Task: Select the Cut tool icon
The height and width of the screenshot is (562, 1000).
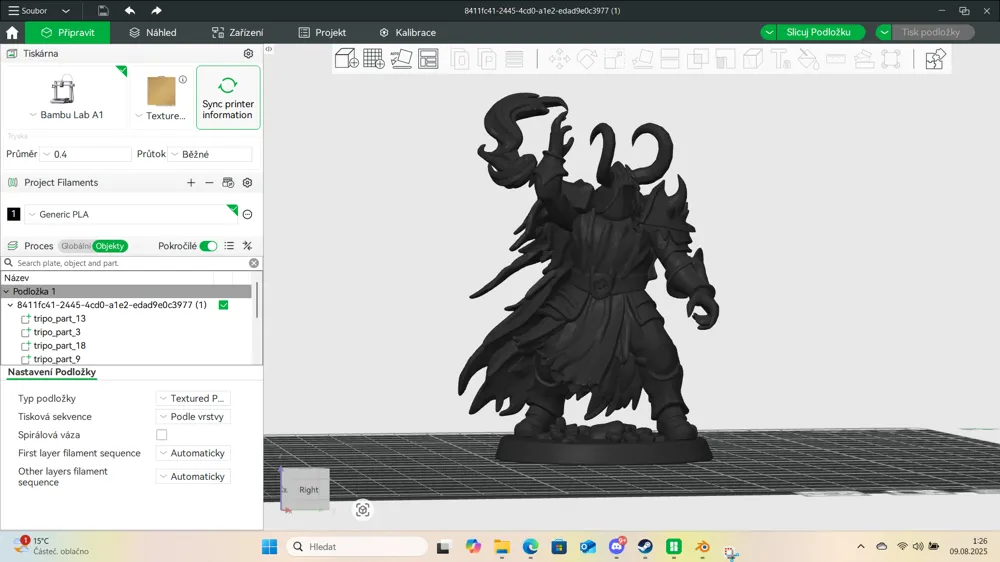Action: (670, 59)
